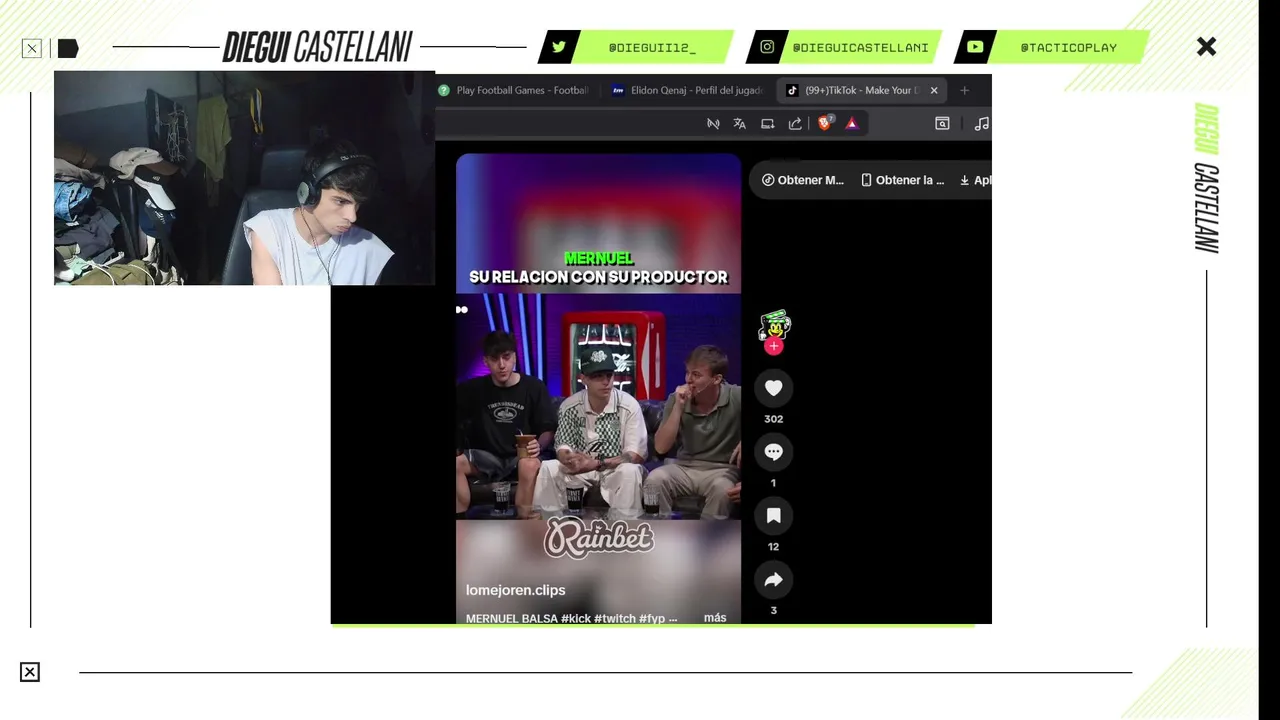Click the MERNUEL BALSA caption text

tap(511, 619)
